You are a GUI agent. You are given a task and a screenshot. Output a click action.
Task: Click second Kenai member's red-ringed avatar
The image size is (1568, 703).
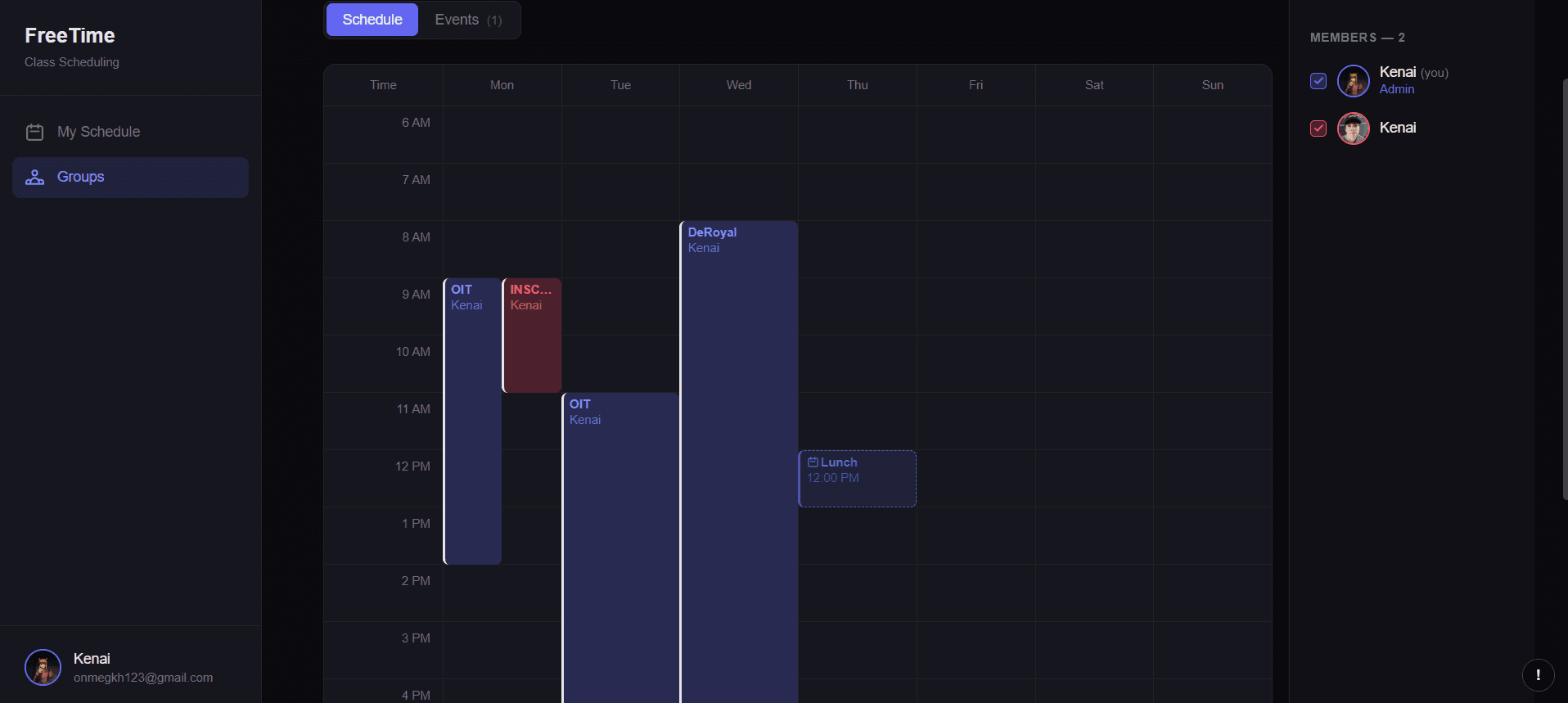(x=1353, y=128)
